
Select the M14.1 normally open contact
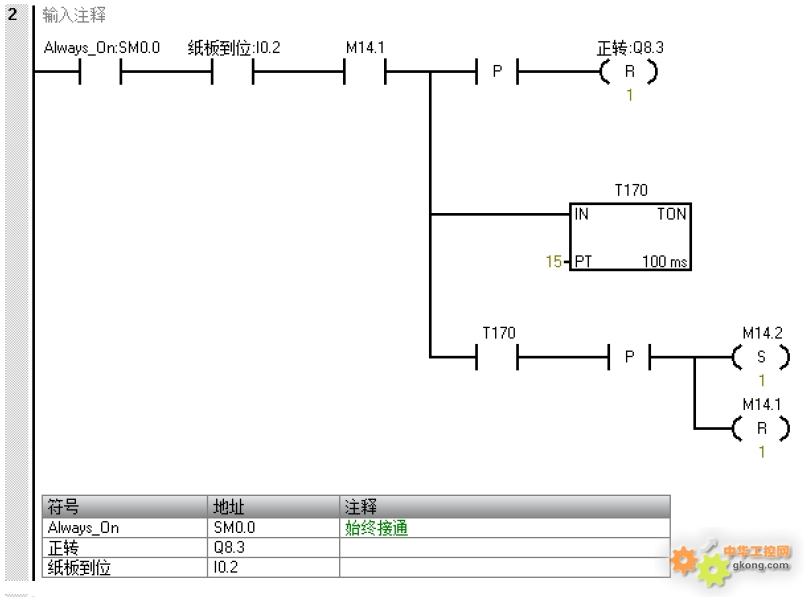[x=365, y=71]
